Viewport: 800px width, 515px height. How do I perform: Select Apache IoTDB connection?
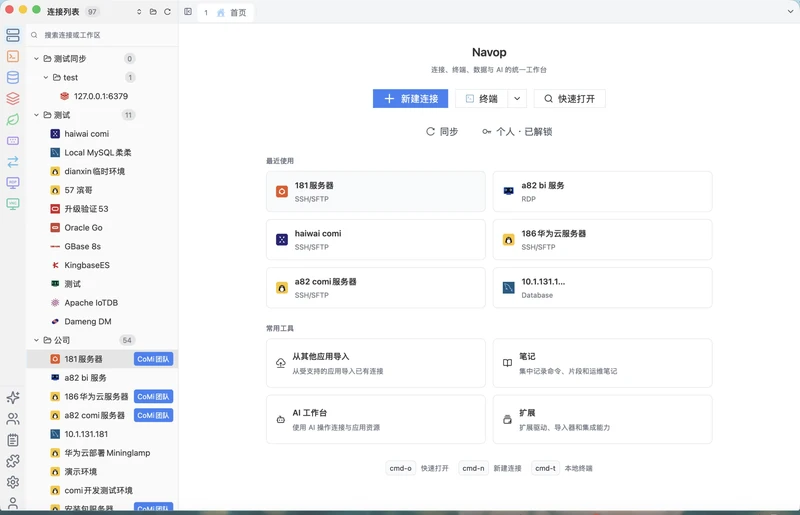click(102, 303)
